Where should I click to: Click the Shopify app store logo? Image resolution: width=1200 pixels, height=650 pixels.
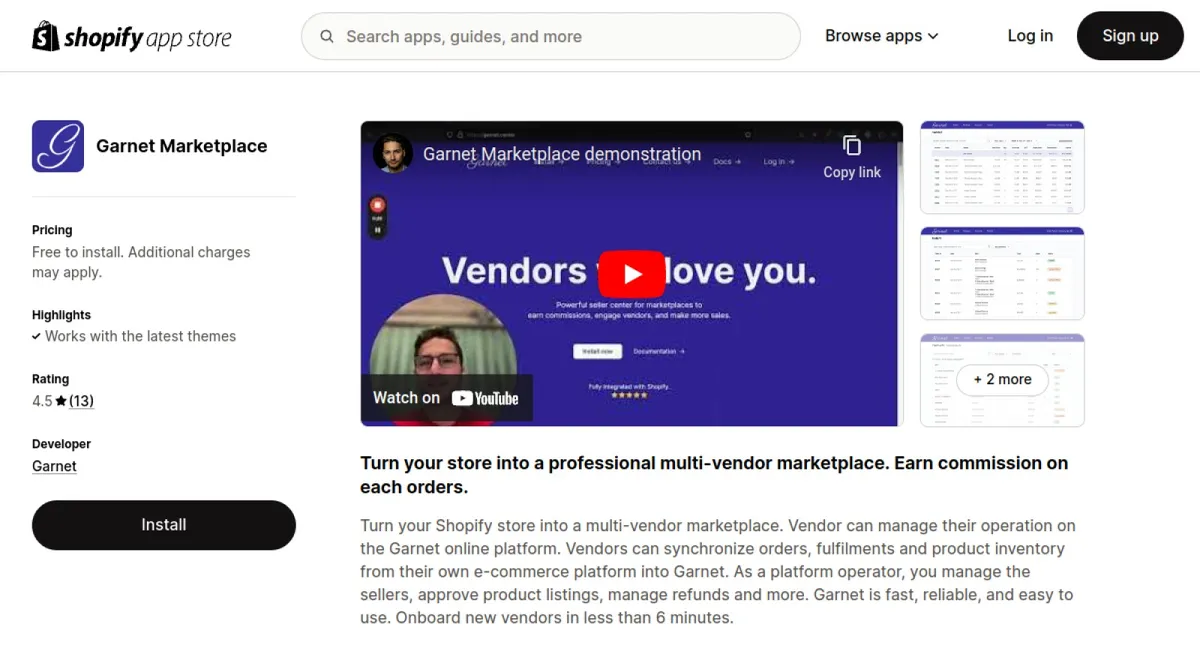point(132,37)
